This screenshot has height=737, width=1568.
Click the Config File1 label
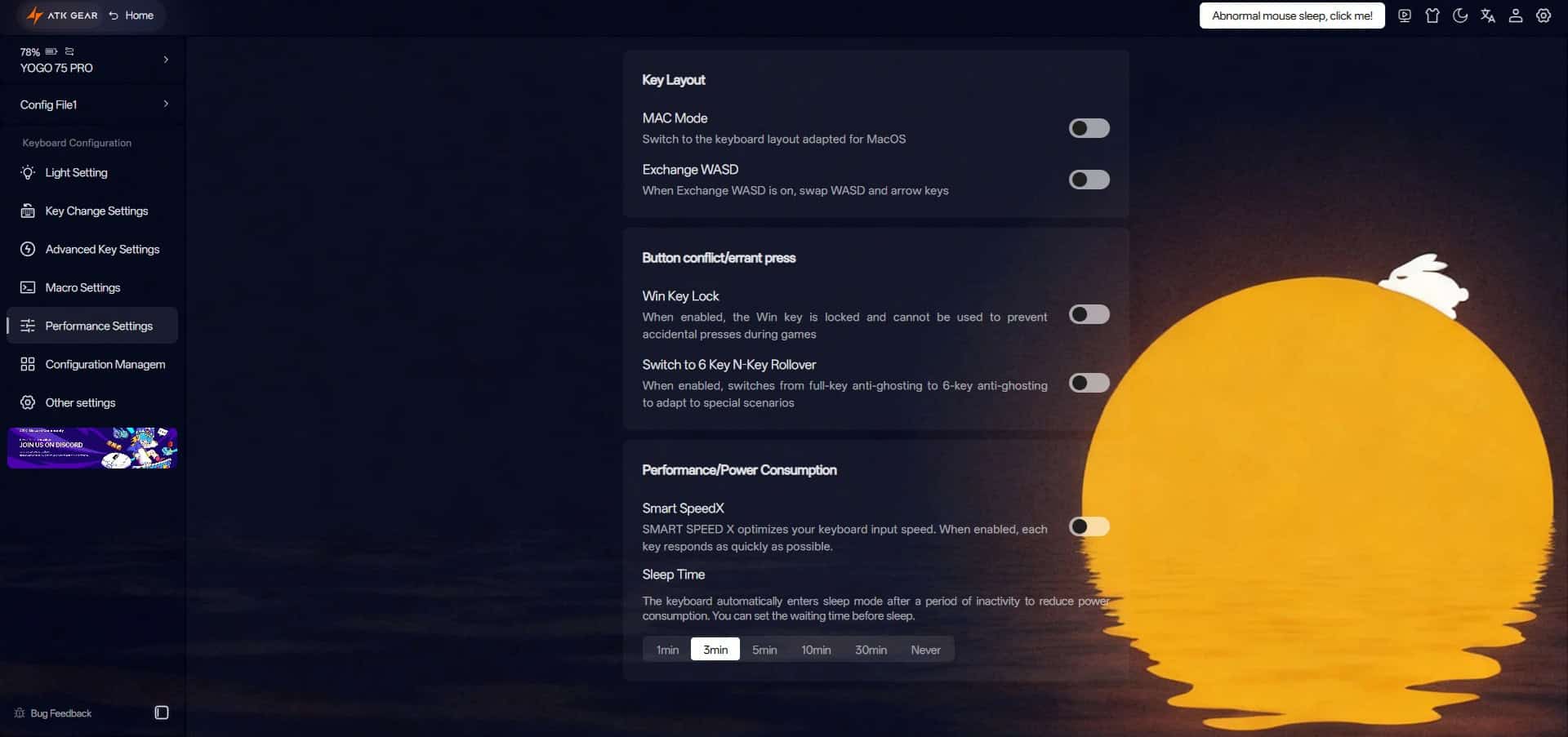48,104
